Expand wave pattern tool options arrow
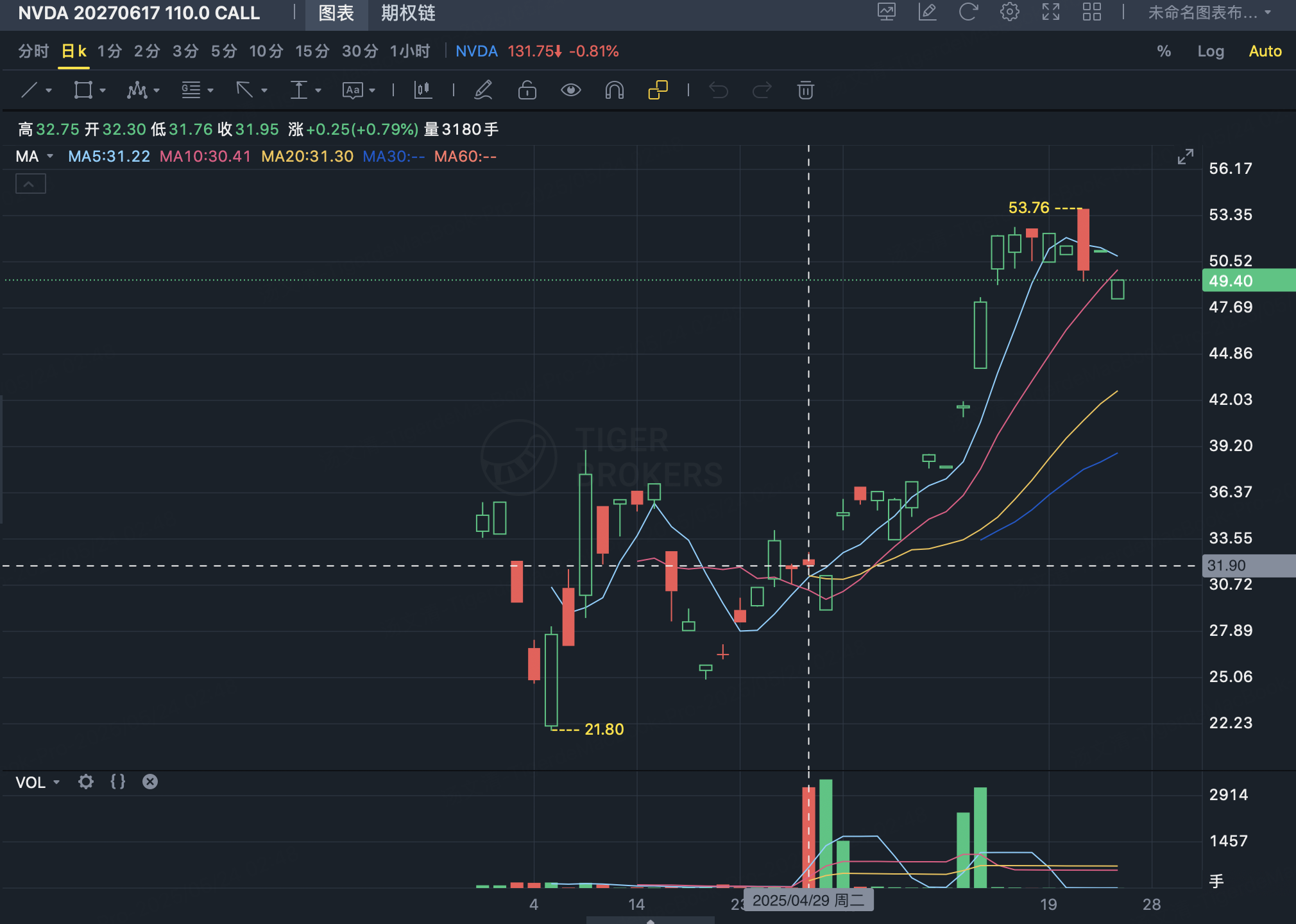This screenshot has height=924, width=1296. [157, 90]
